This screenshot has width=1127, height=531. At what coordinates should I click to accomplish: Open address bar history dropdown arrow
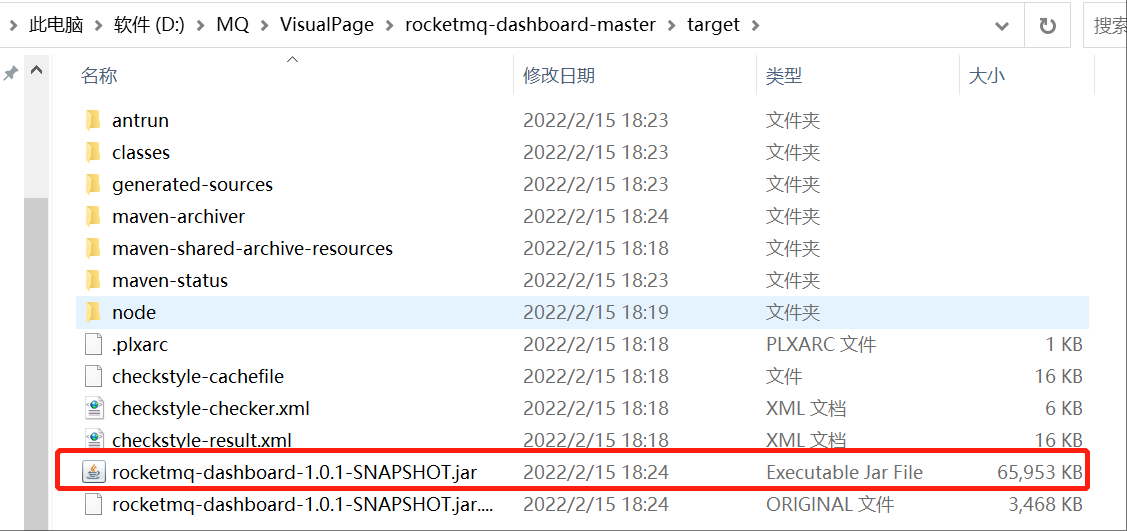click(x=1001, y=26)
